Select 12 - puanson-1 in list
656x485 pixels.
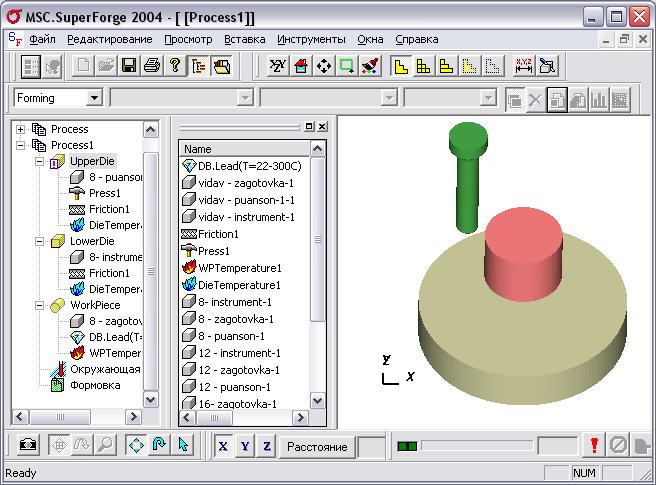234,387
